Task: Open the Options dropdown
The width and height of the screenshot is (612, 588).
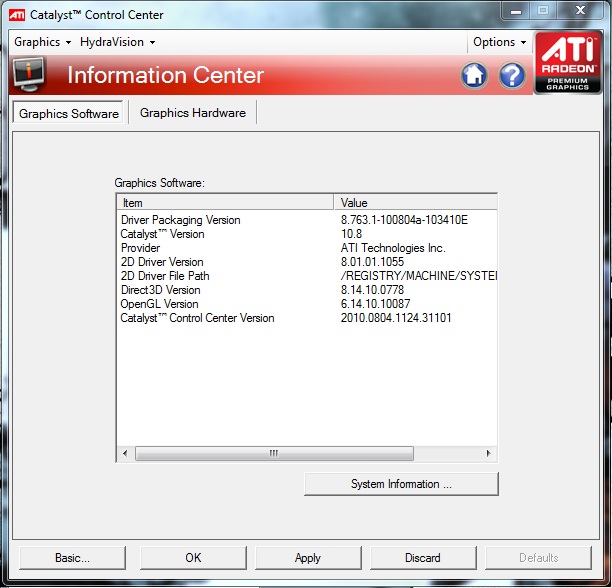Action: click(499, 42)
